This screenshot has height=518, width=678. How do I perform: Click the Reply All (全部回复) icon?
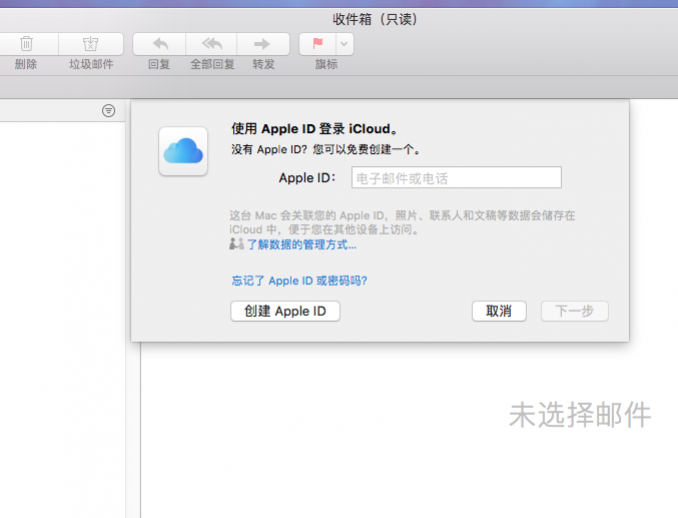click(212, 44)
